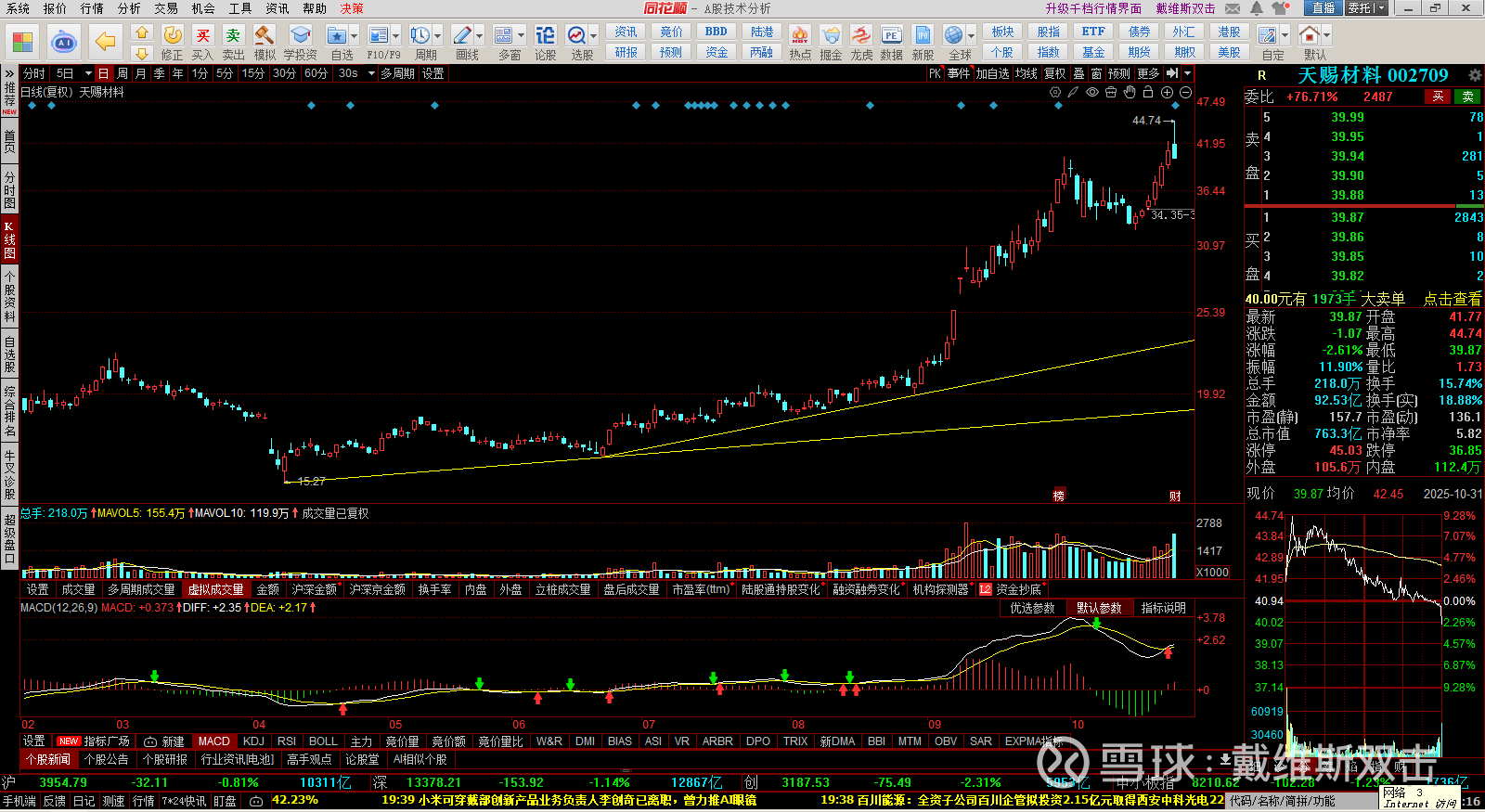Open chart settings gear icon above chart

click(1055, 92)
